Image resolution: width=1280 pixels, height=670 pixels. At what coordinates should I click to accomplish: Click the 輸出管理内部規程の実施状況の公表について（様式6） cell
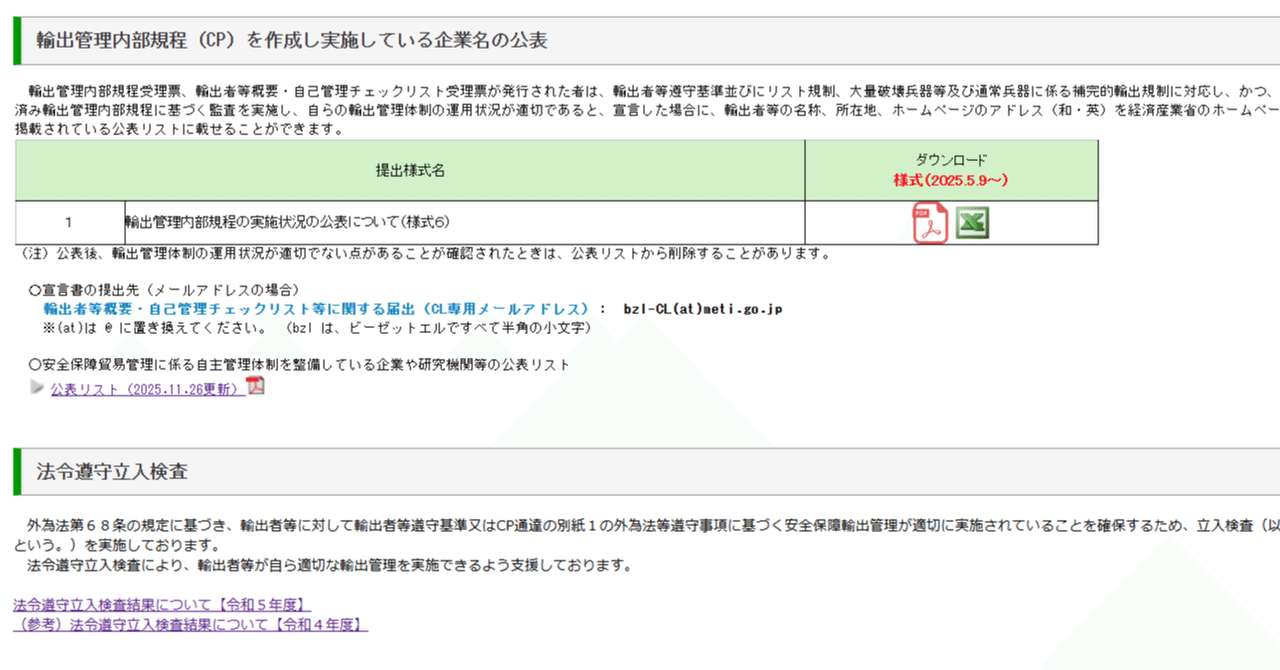click(x=290, y=222)
